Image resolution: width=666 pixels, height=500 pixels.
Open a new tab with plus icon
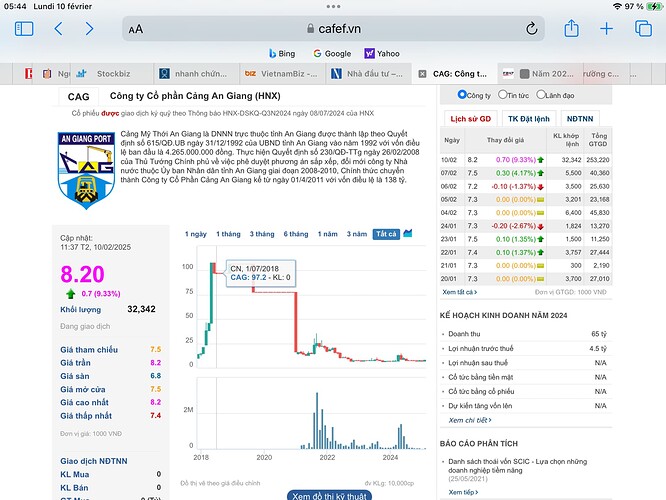608,29
